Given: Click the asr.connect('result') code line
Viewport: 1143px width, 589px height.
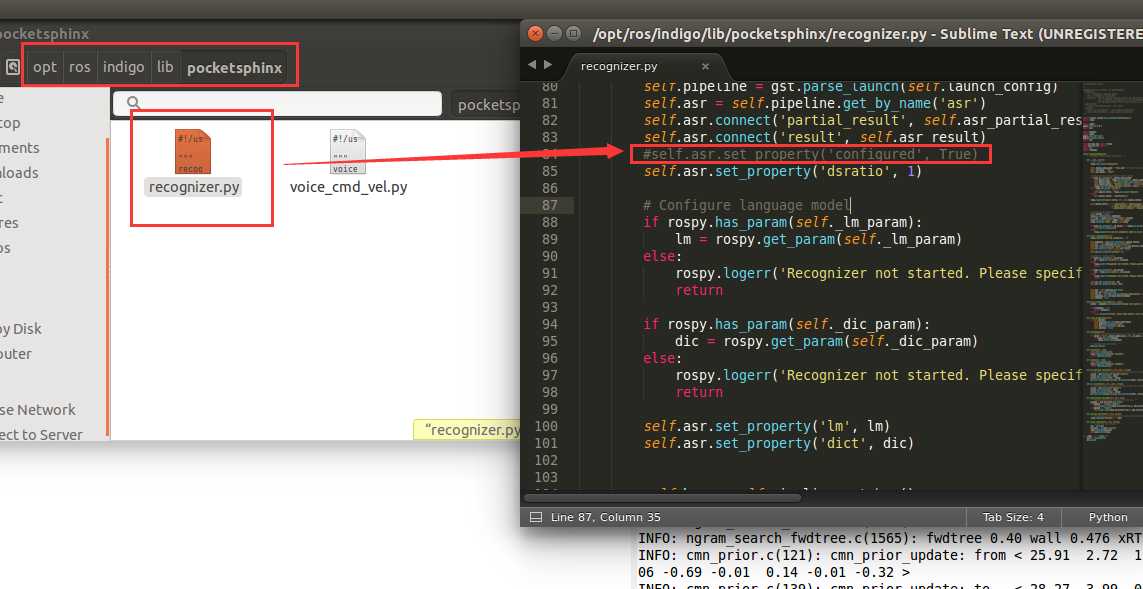Looking at the screenshot, I should click(x=814, y=137).
